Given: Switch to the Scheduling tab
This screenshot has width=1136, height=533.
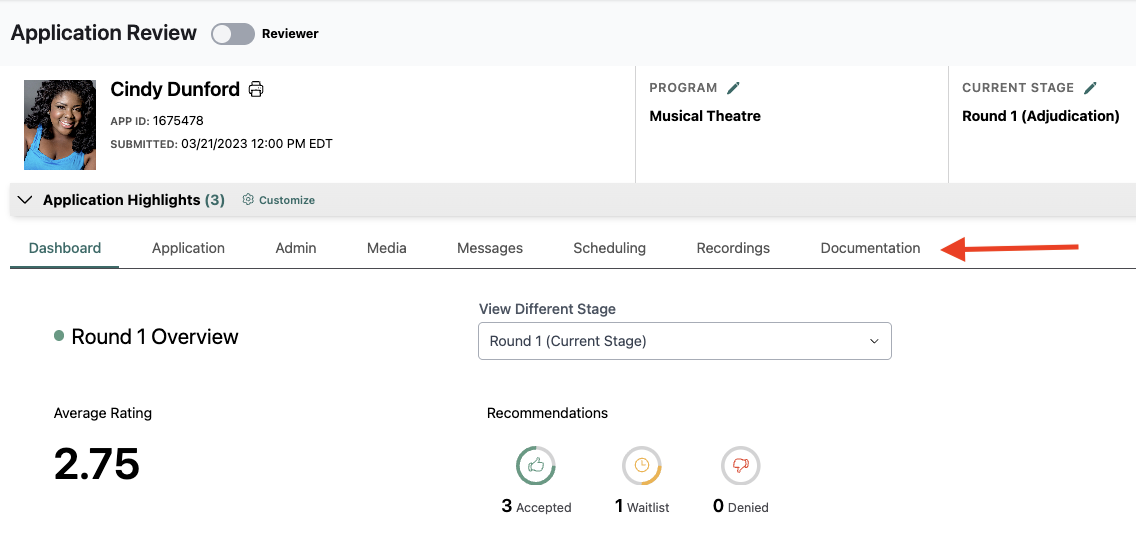Looking at the screenshot, I should coord(609,248).
